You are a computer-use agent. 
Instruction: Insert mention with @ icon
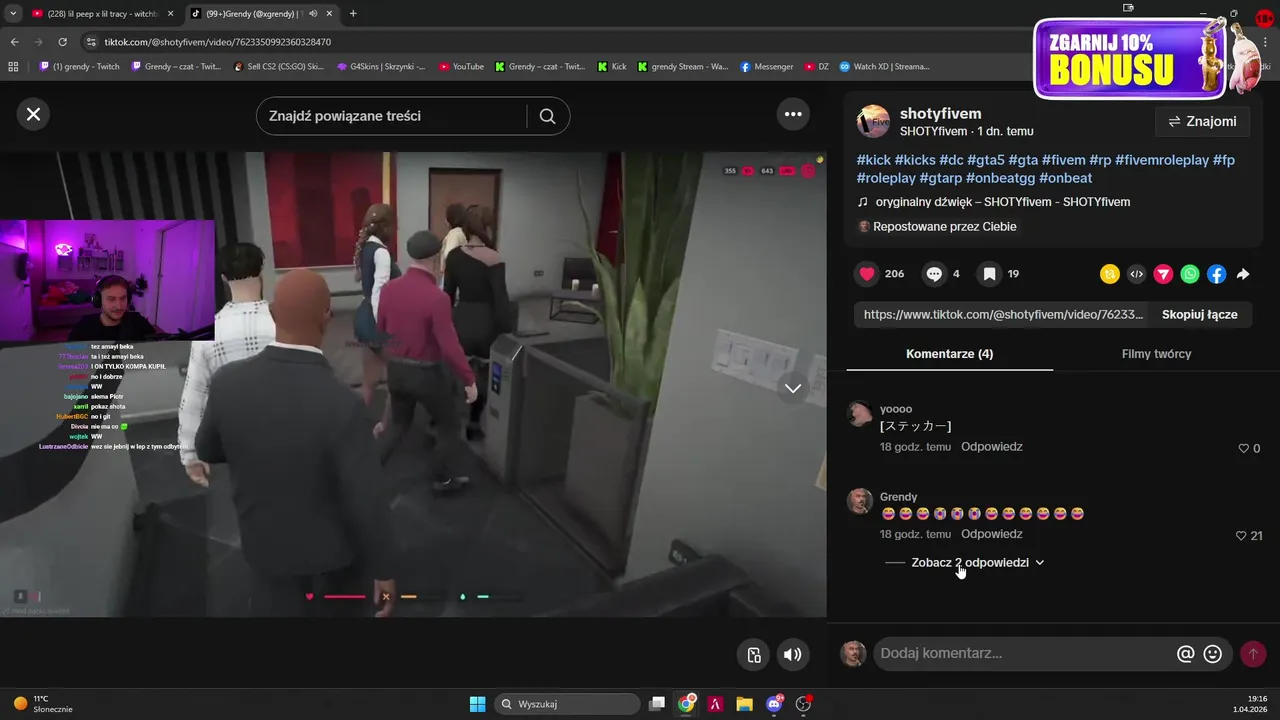coord(1185,654)
